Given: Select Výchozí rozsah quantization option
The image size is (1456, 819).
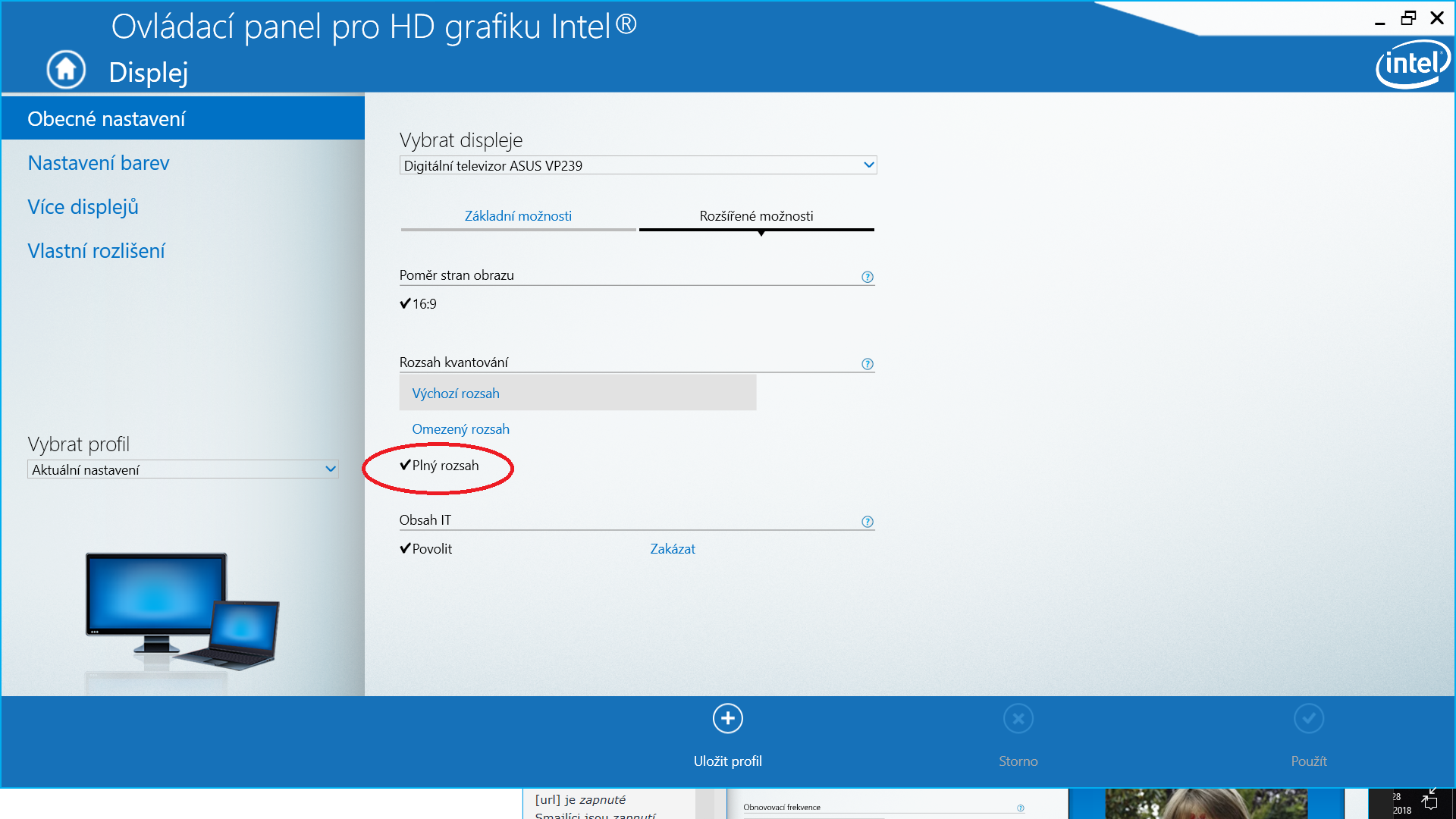Looking at the screenshot, I should [456, 394].
